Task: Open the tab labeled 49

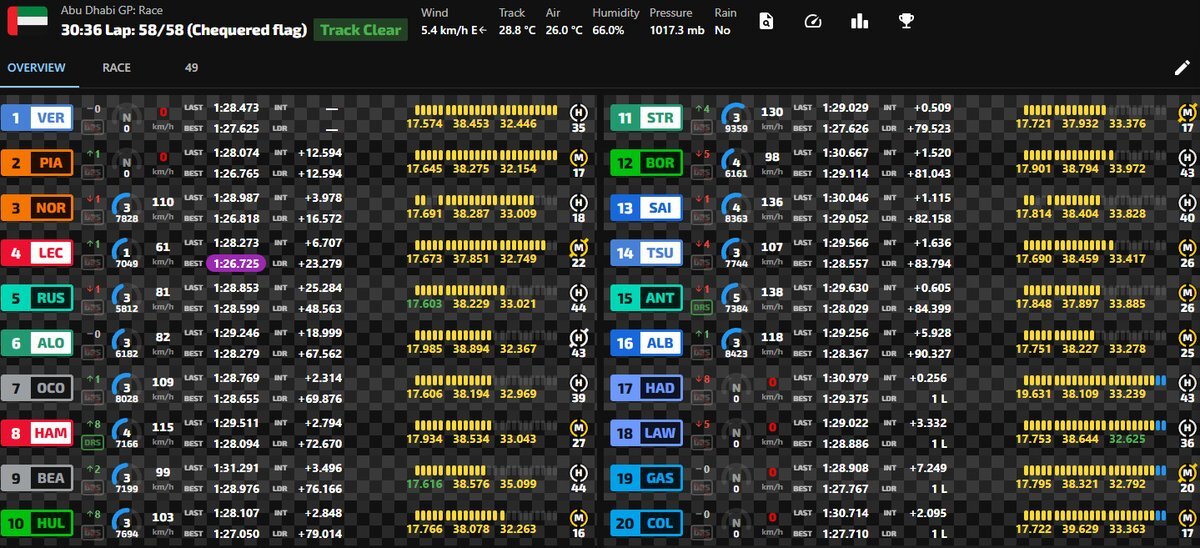Action: pos(191,68)
